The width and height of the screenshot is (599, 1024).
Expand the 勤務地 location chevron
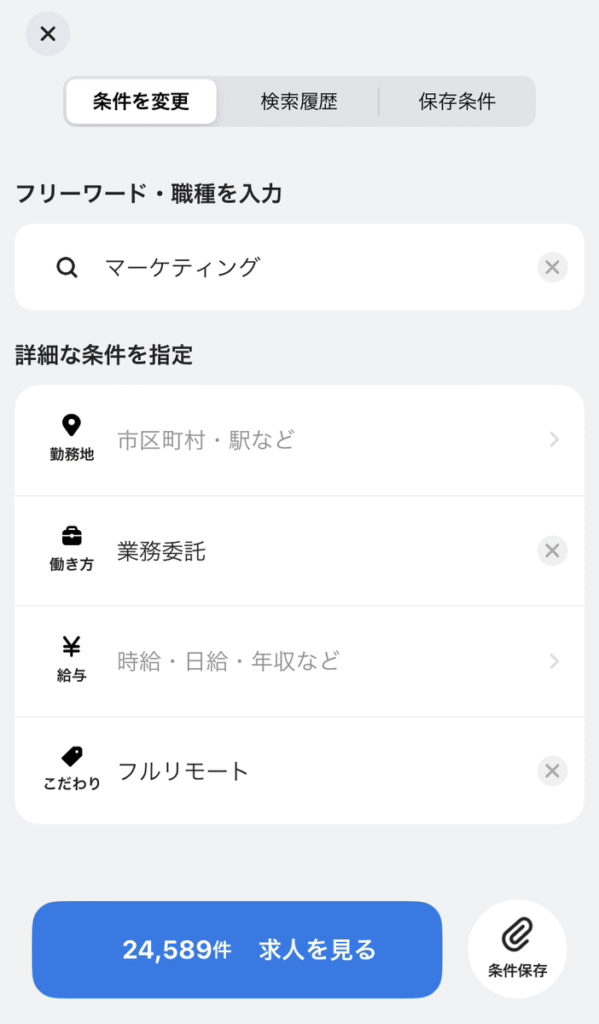pos(554,440)
